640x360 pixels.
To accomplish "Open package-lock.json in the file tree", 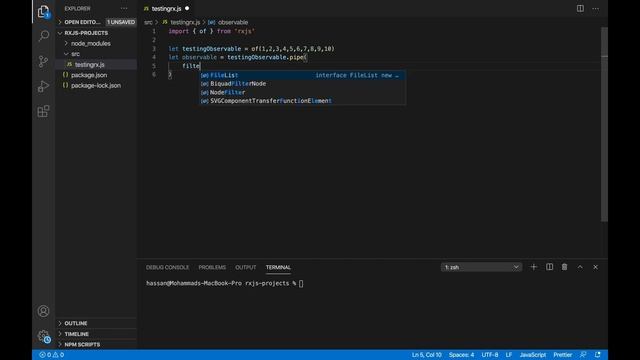I will pos(96,86).
